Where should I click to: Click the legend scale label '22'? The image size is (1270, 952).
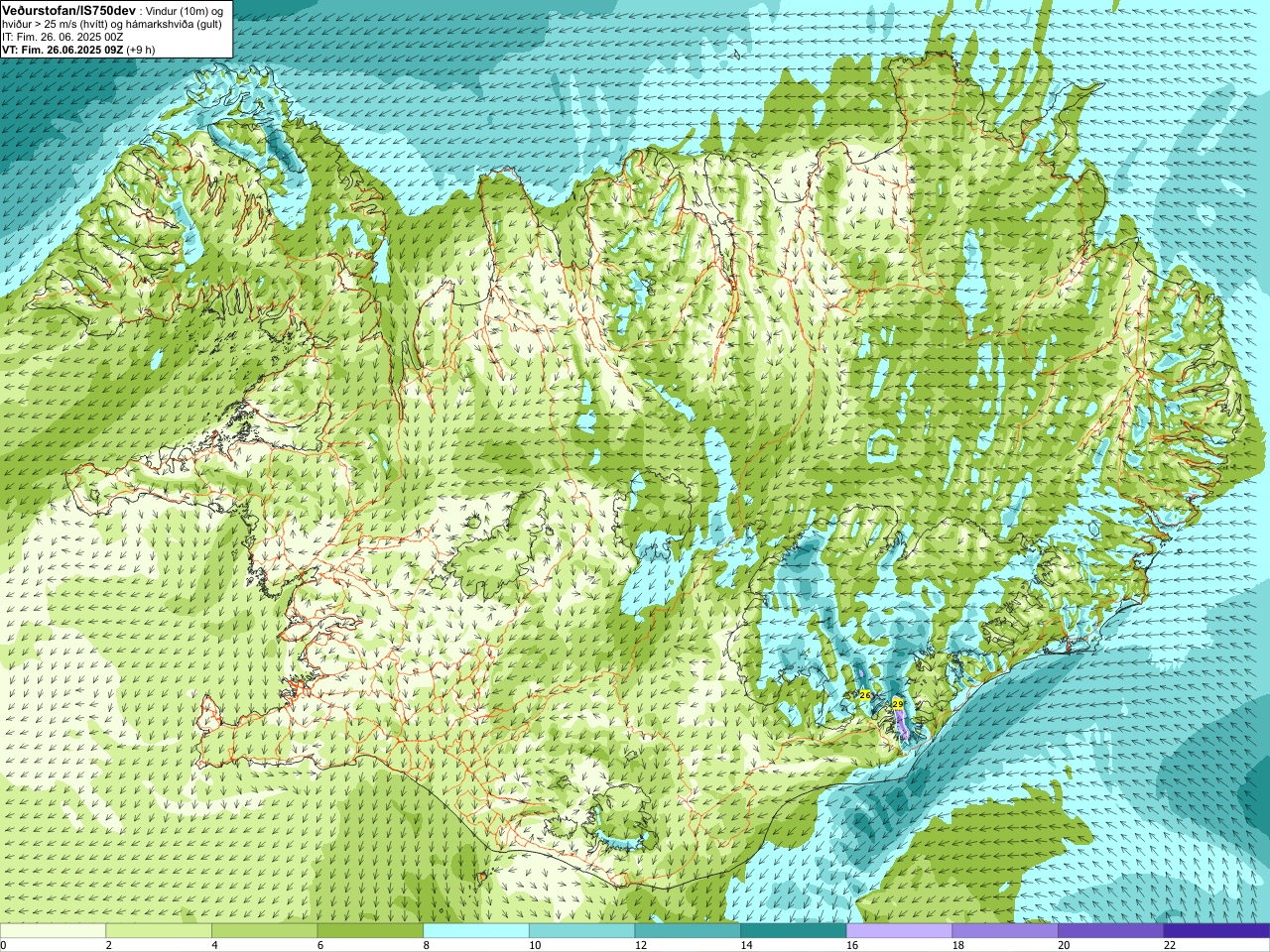pyautogui.click(x=1170, y=945)
